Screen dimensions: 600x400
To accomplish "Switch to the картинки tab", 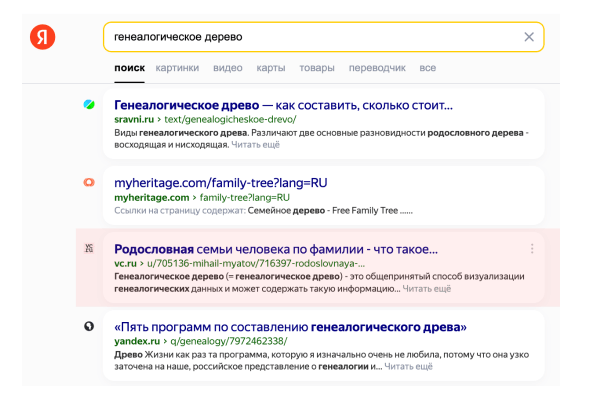I will point(177,68).
